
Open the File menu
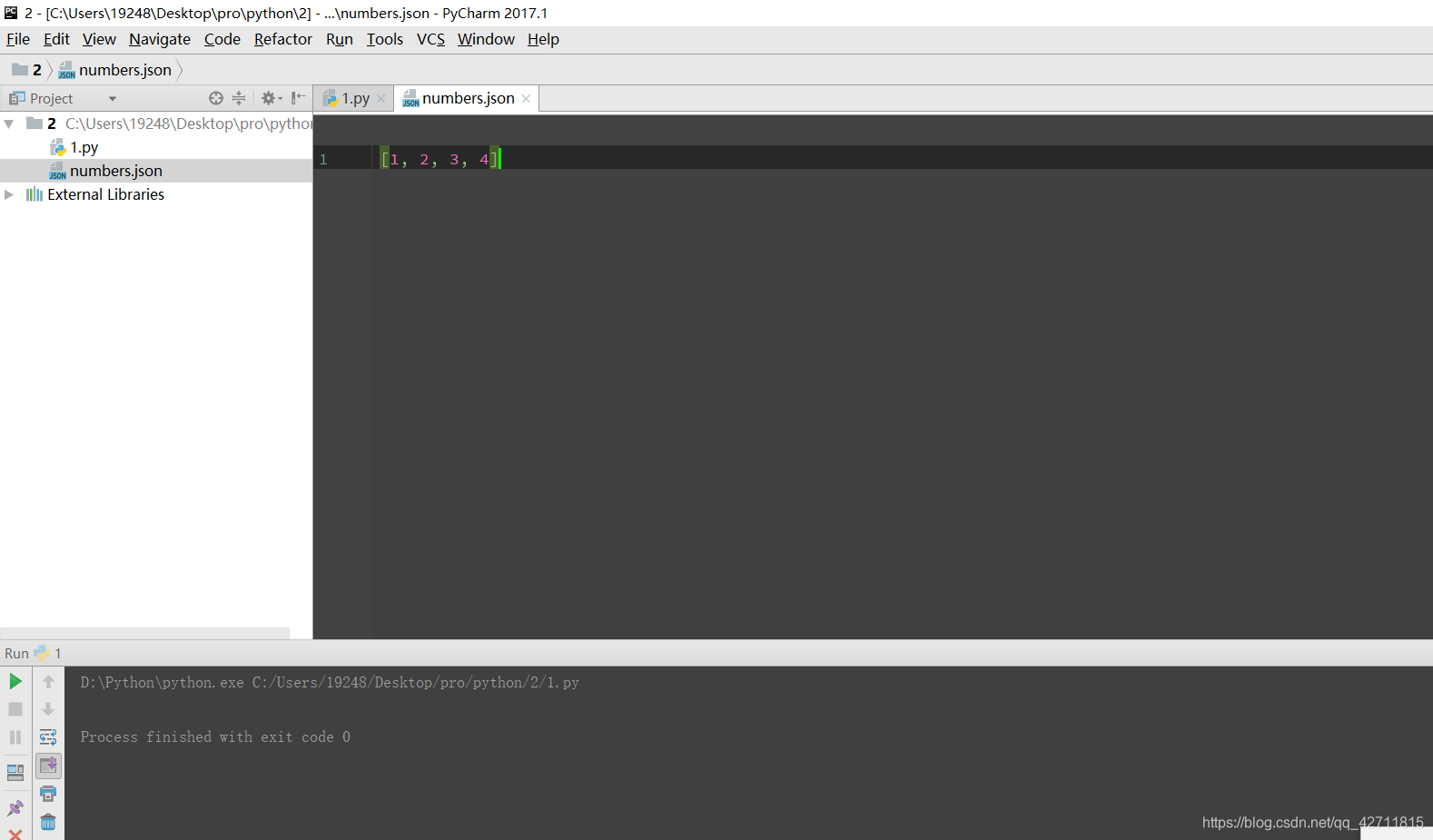pos(18,39)
